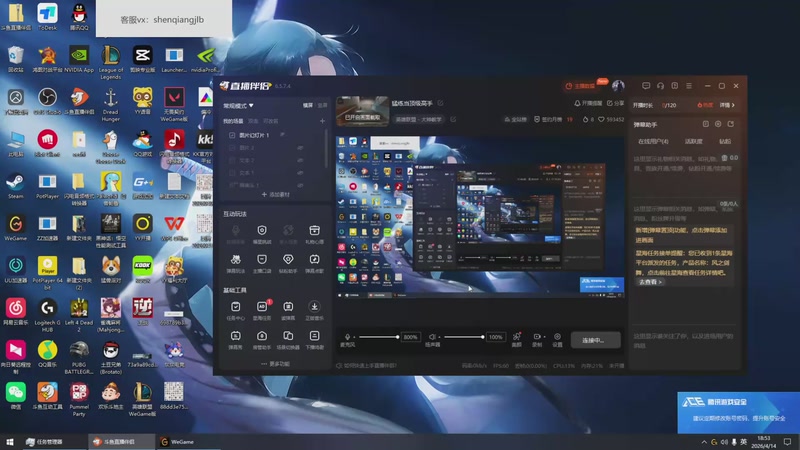Click 去查看 in the task notice
Viewport: 800px width, 450px height.
[x=651, y=282]
